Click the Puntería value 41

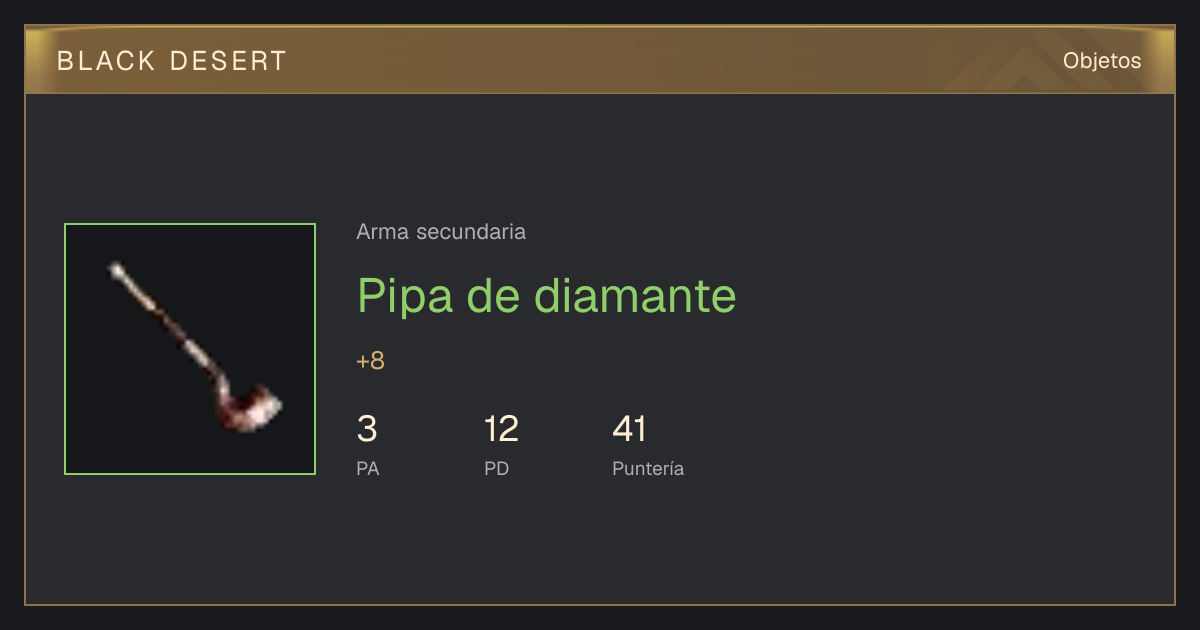coord(630,429)
